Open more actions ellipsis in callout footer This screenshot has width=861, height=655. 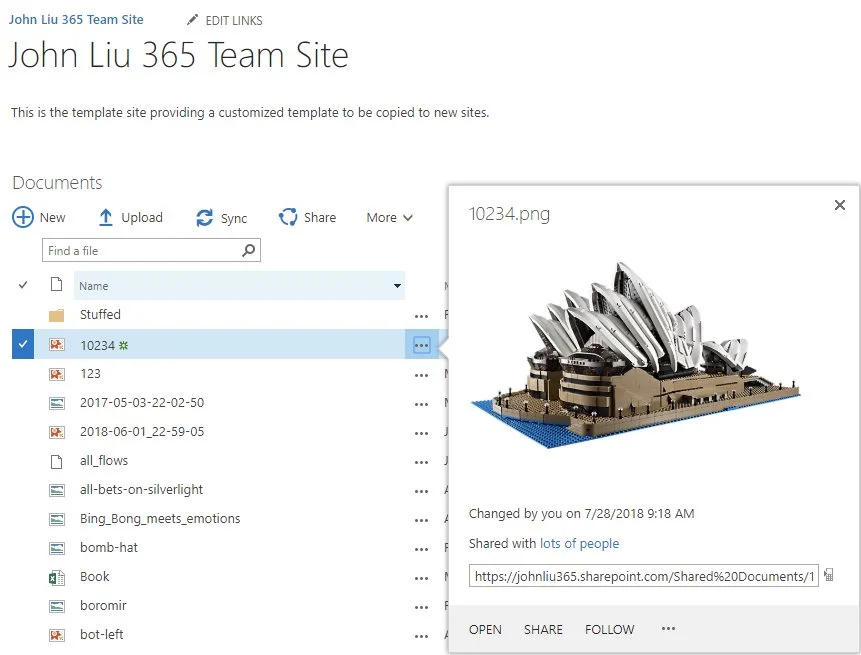click(x=668, y=629)
